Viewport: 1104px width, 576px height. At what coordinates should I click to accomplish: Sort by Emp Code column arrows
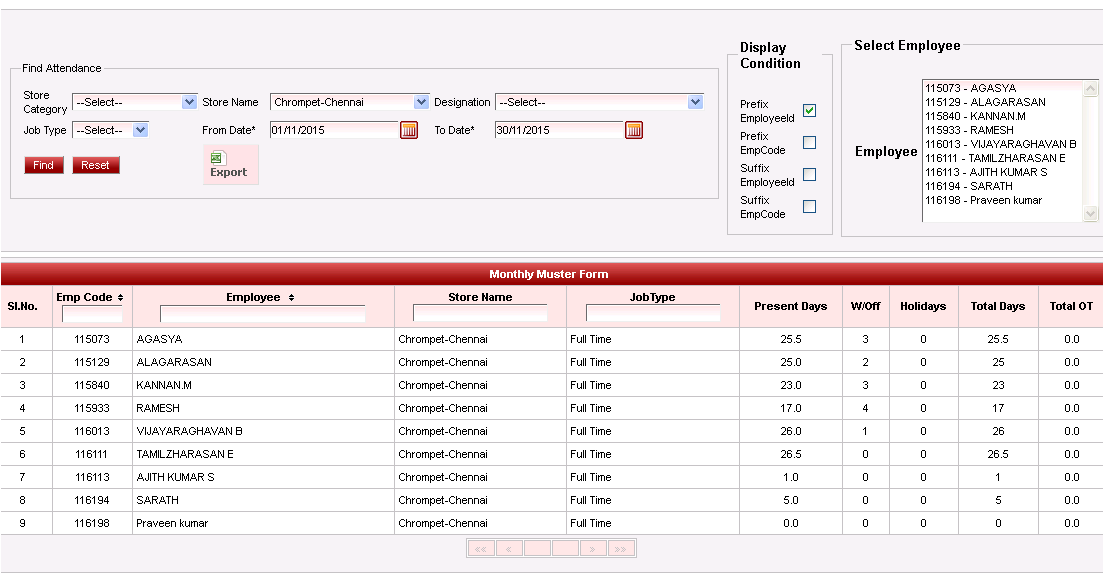[x=120, y=298]
